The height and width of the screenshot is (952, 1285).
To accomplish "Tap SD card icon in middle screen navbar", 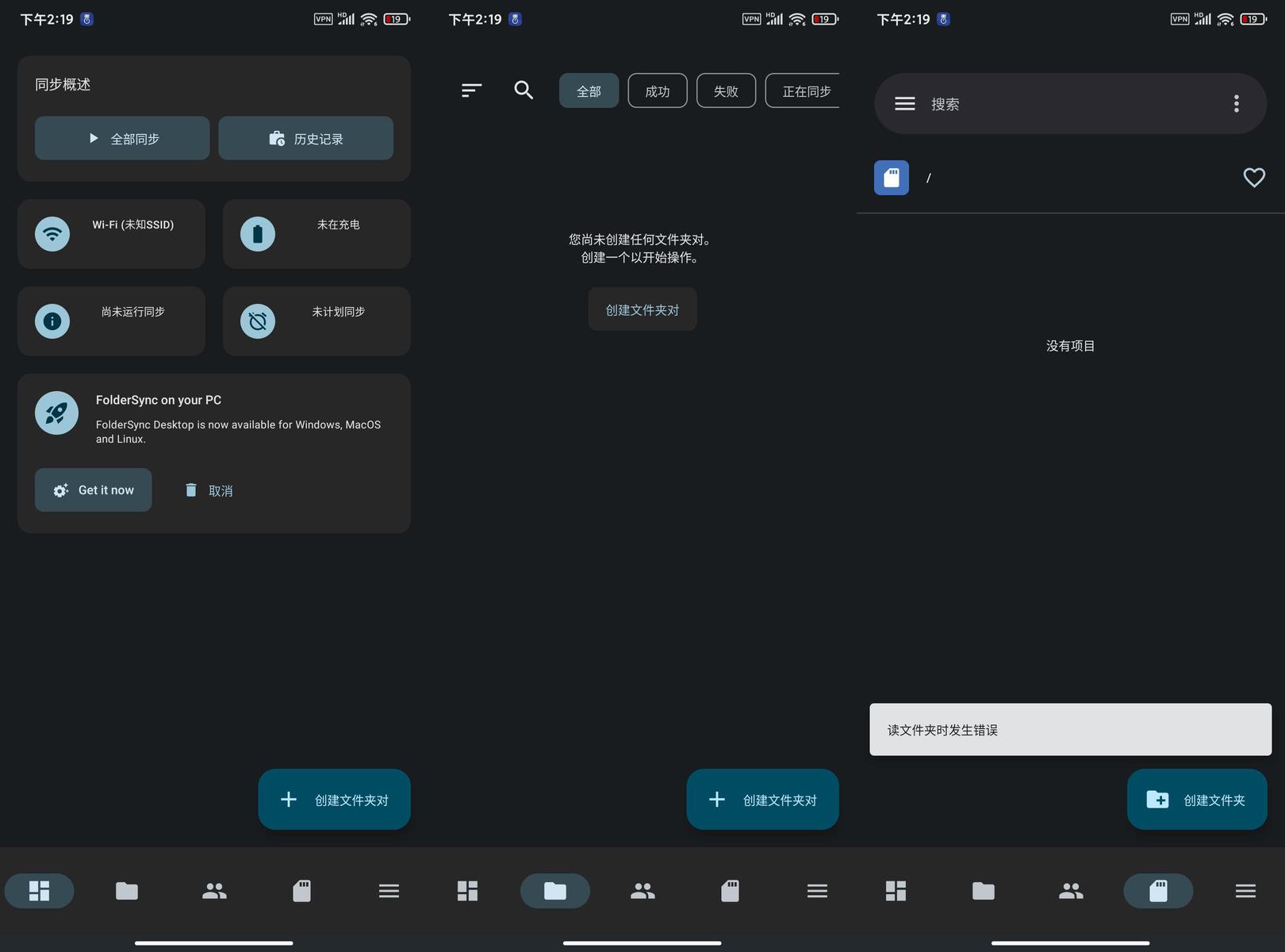I will pos(730,891).
